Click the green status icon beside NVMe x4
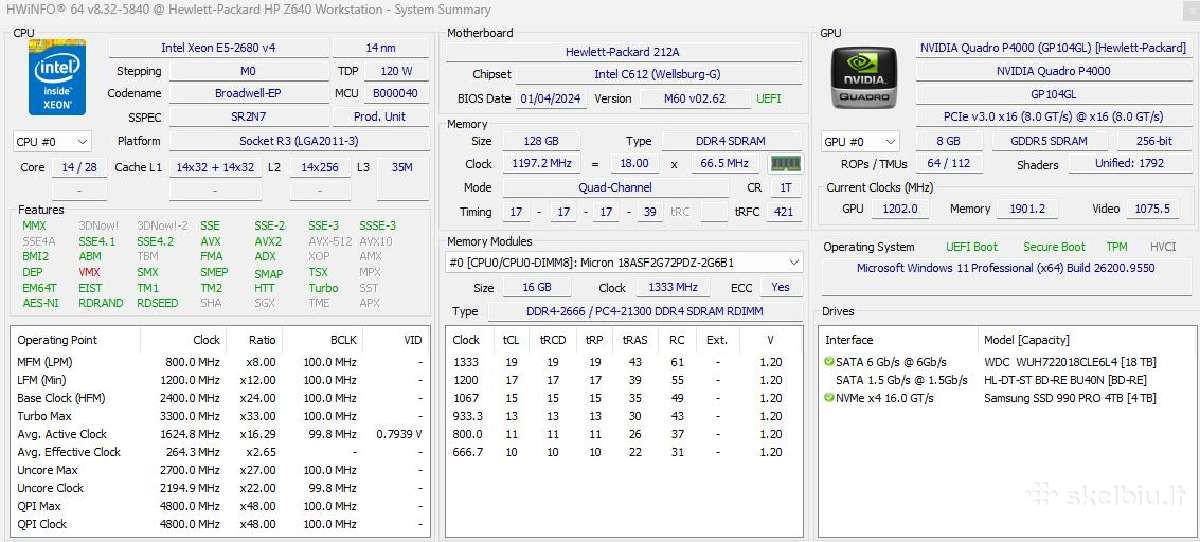The width and height of the screenshot is (1200, 542). point(829,398)
